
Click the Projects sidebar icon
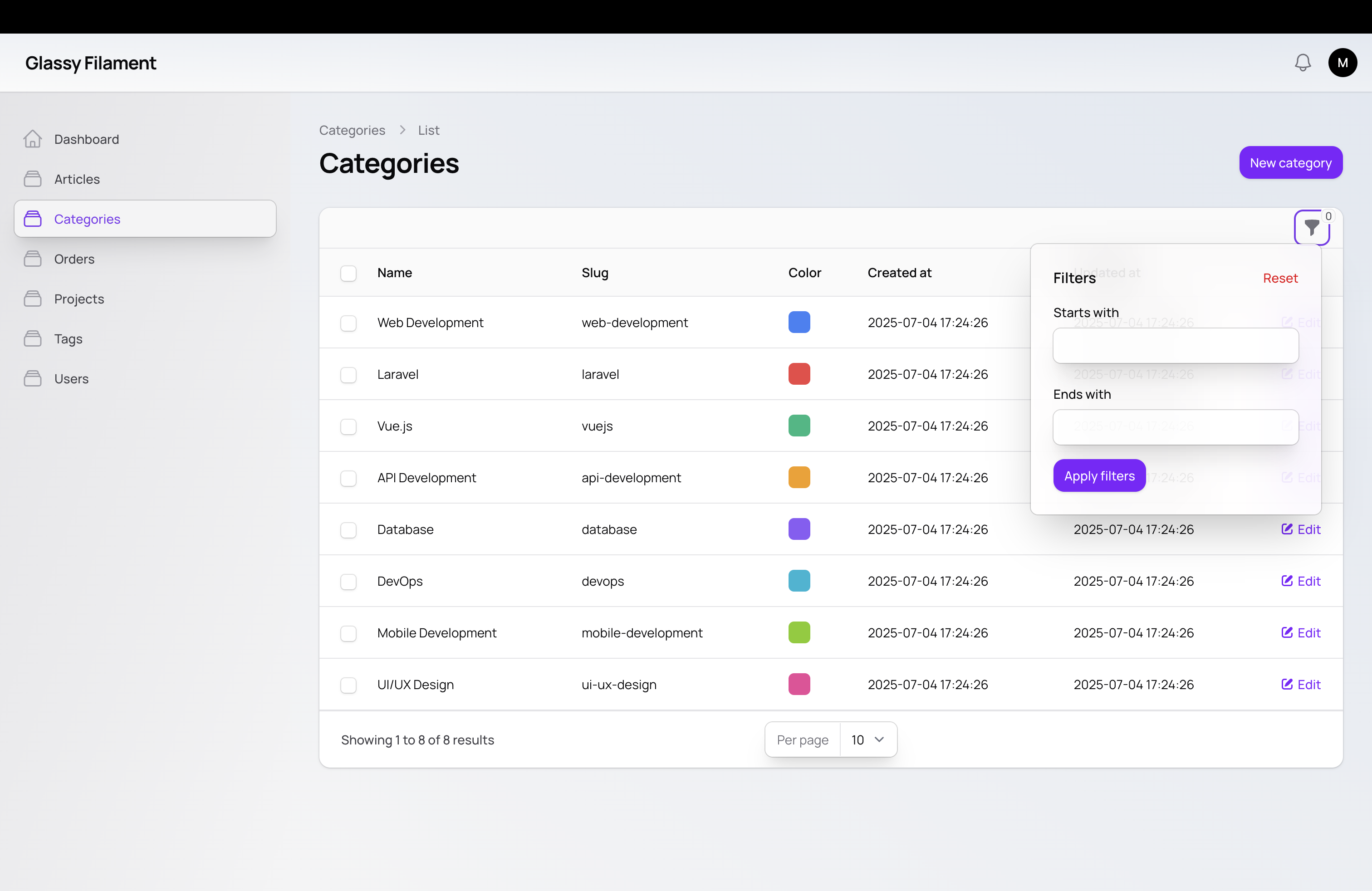[x=33, y=299]
